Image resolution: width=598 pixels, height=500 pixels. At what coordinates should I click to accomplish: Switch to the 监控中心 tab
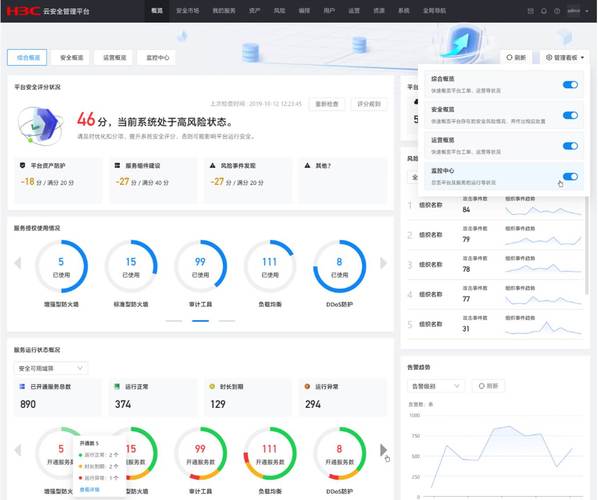[157, 57]
